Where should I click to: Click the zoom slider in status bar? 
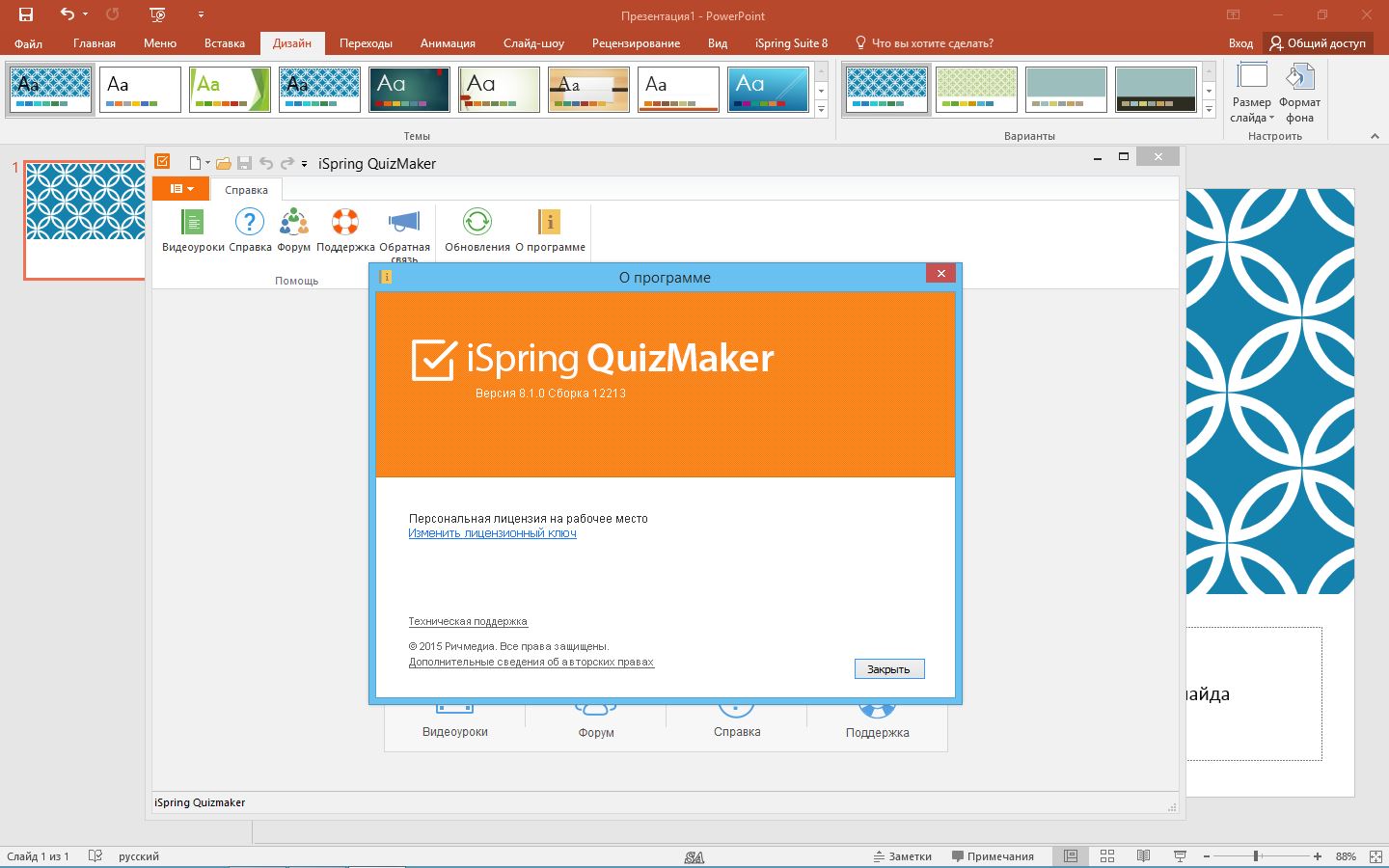(1262, 856)
